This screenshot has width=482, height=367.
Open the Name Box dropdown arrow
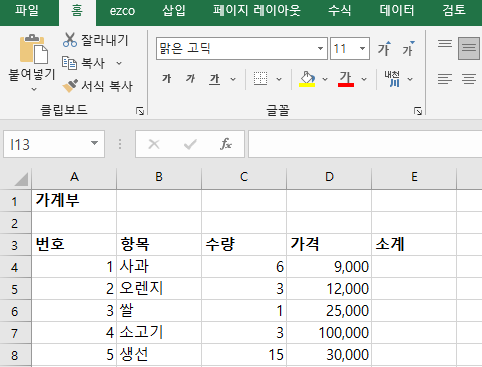click(95, 144)
